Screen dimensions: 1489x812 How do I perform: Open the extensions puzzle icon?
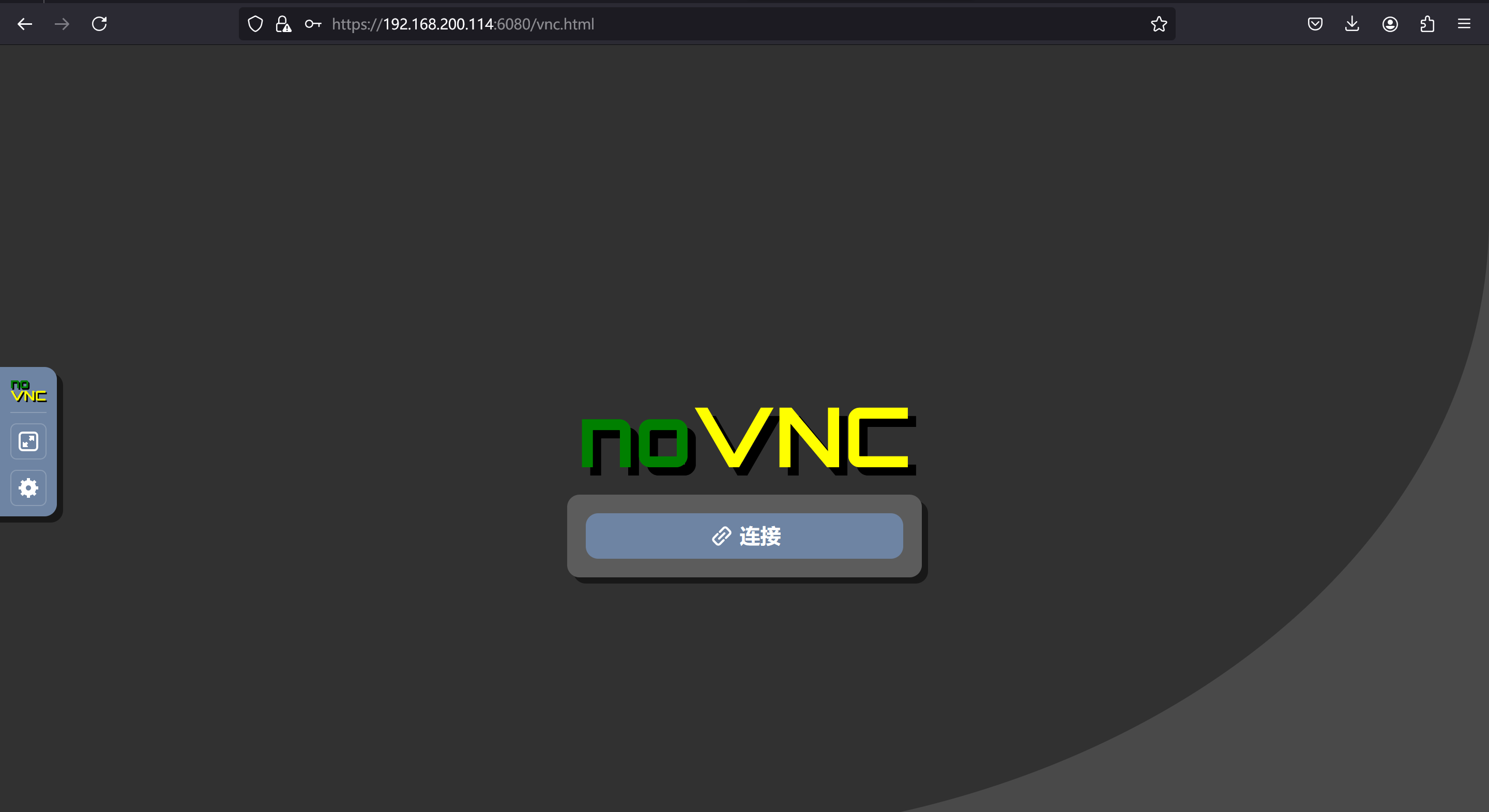[x=1427, y=24]
